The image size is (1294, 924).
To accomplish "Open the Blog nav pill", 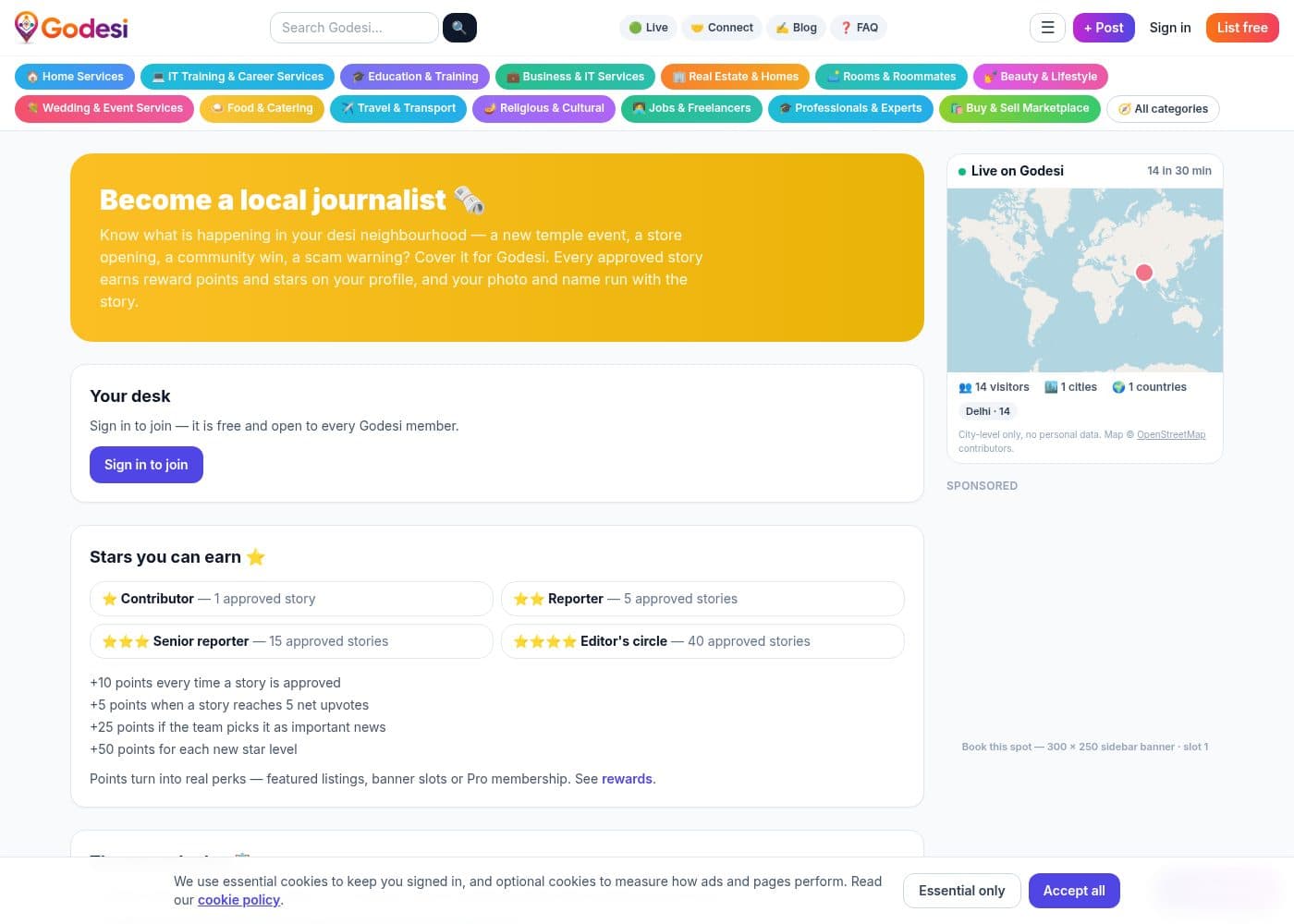I will [x=796, y=28].
